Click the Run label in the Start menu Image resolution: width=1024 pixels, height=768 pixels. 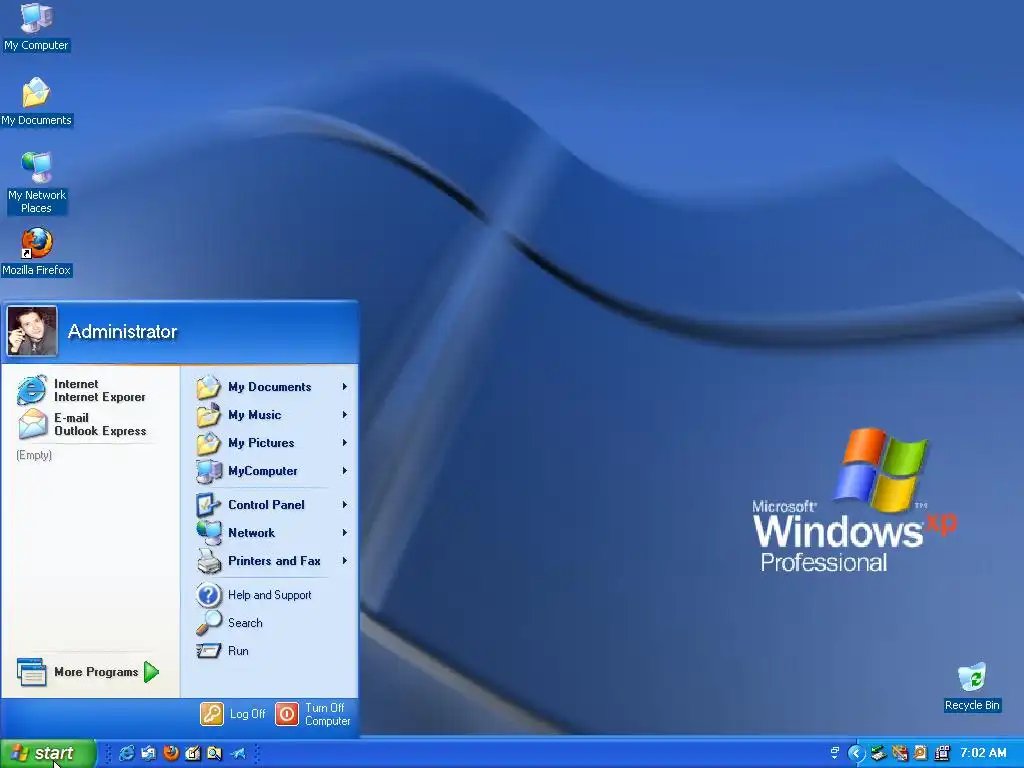(x=238, y=650)
